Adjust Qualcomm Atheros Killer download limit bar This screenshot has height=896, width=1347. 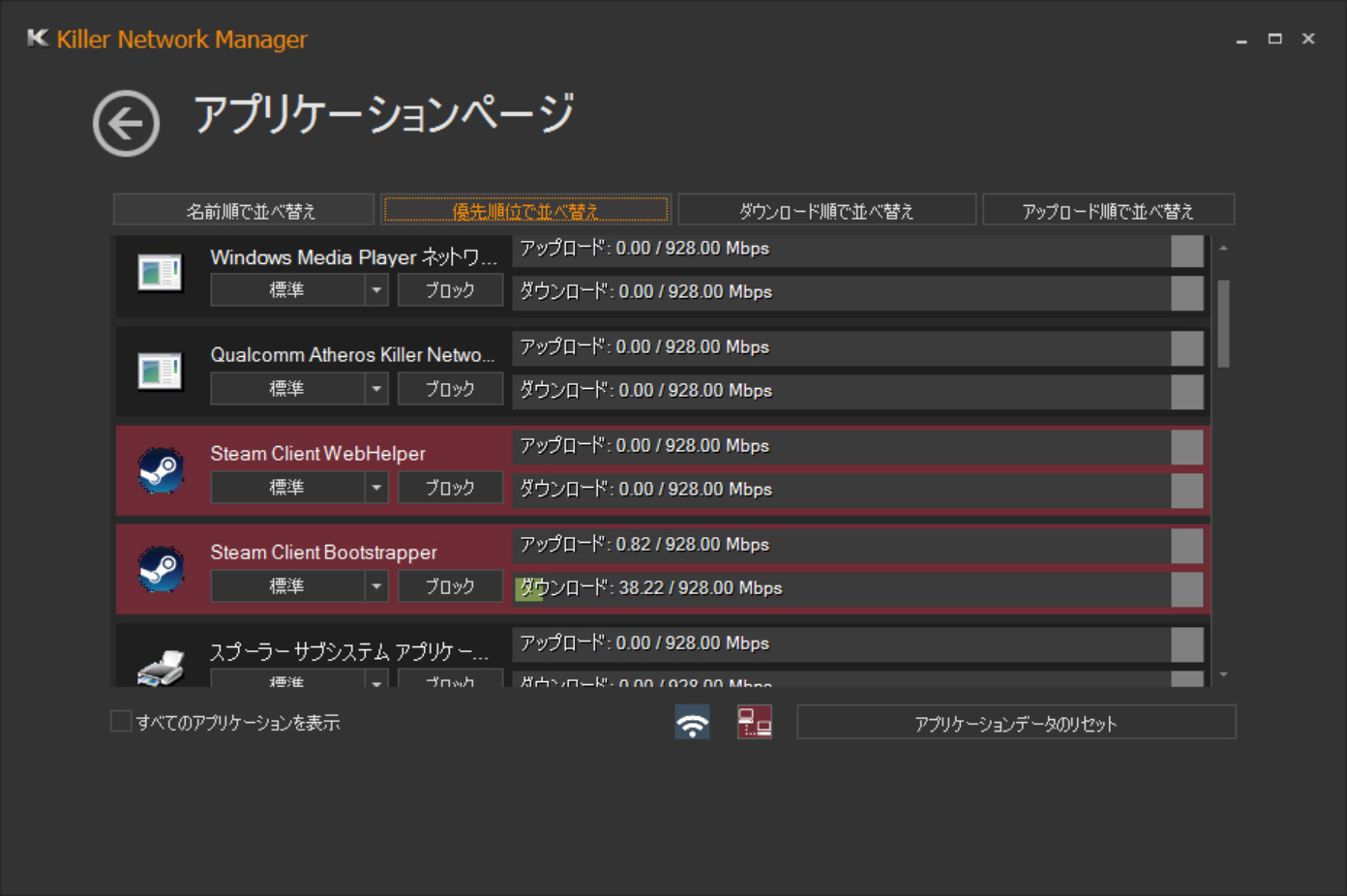(x=858, y=392)
